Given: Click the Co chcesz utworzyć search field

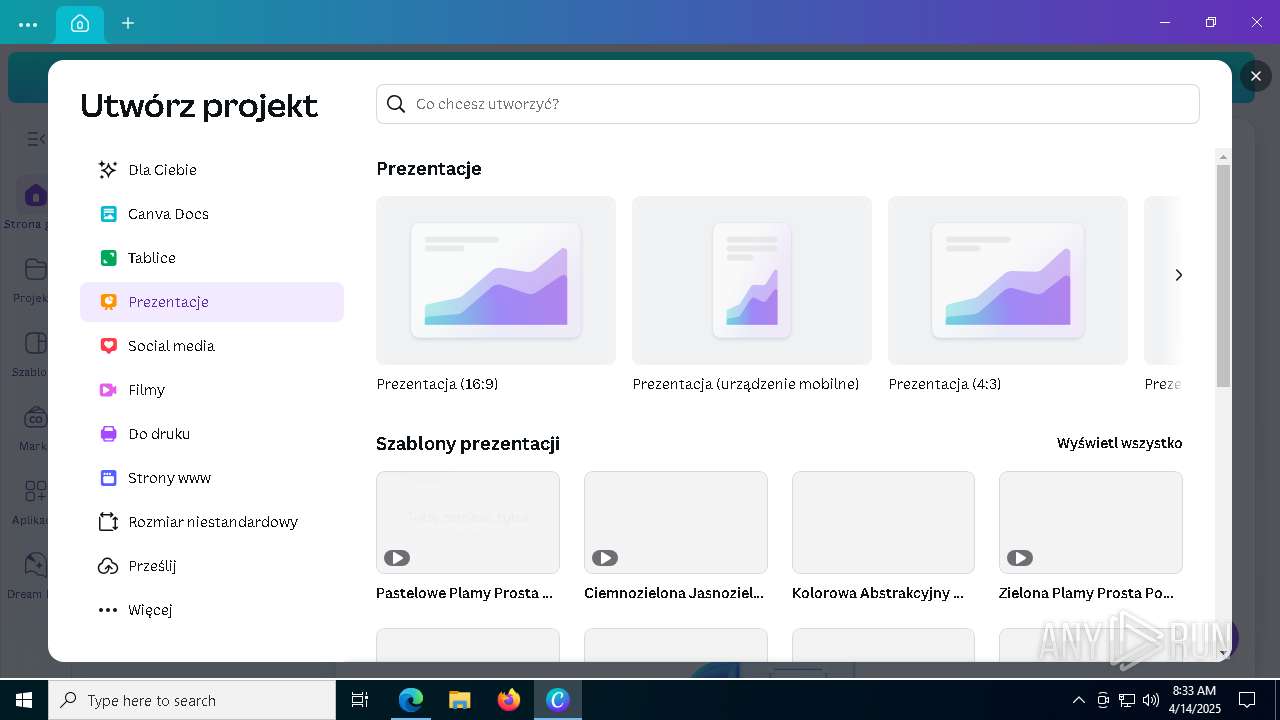Looking at the screenshot, I should tap(788, 104).
